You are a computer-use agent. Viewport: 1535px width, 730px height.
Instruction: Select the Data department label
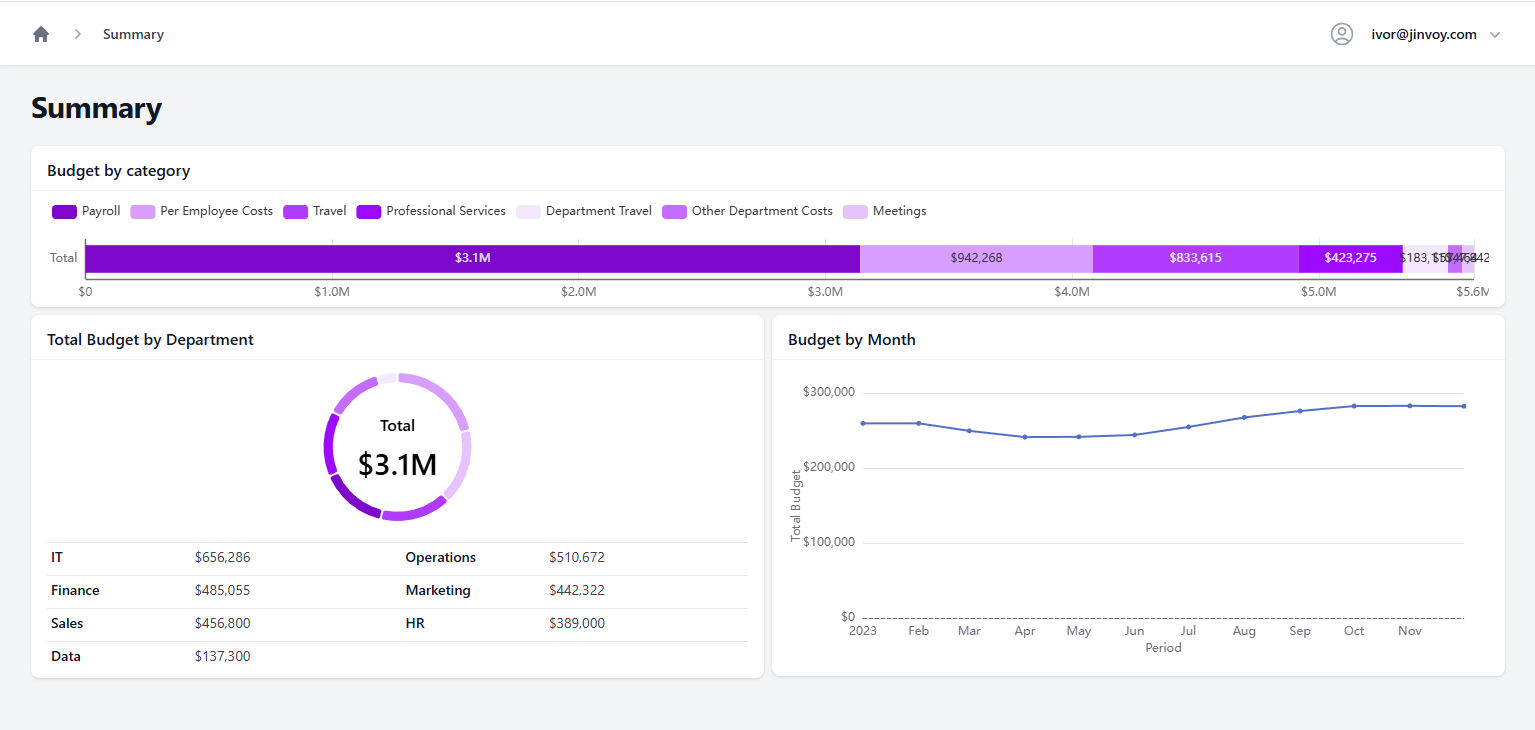[66, 656]
